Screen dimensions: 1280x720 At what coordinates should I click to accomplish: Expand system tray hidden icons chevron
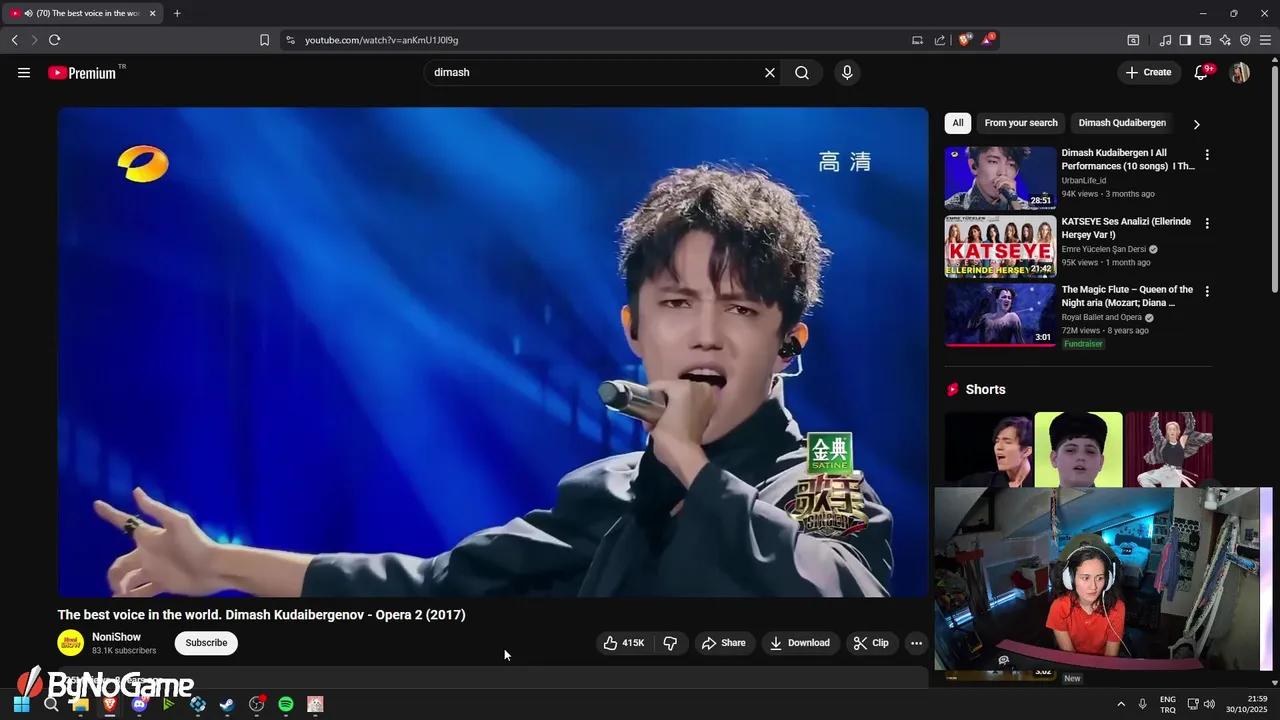1121,704
